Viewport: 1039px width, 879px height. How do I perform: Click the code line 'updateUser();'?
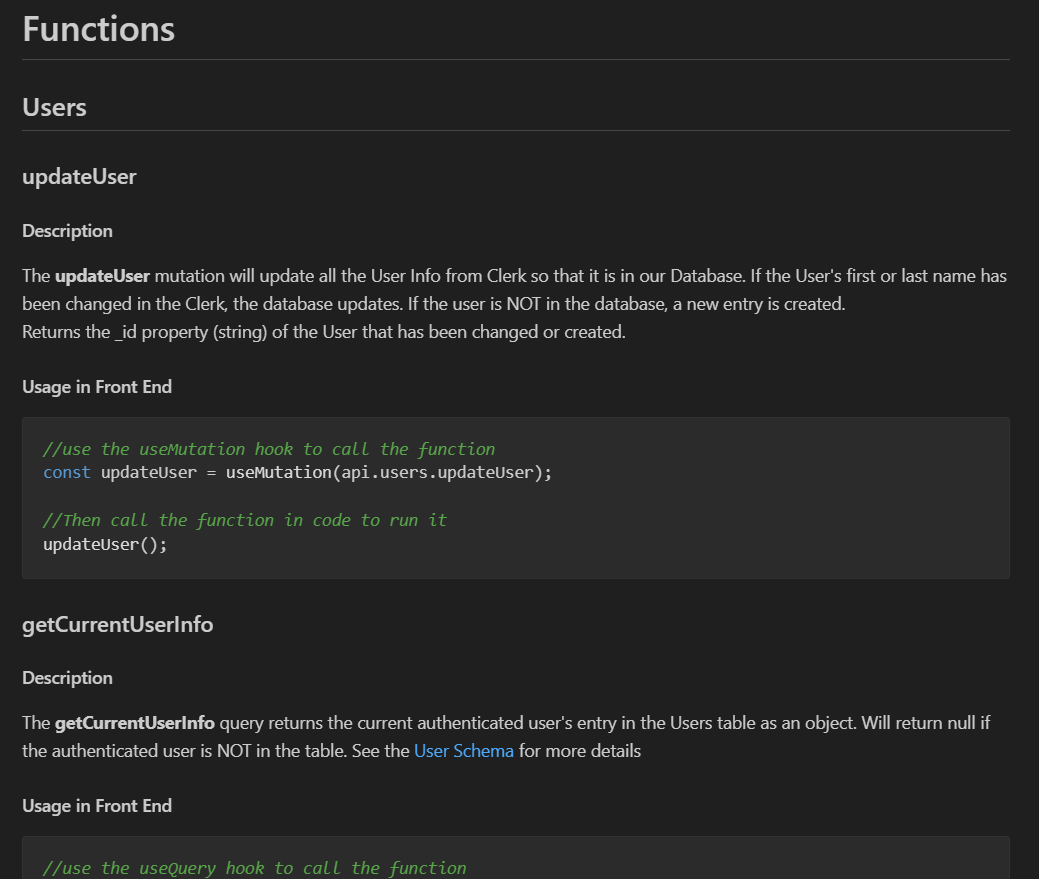pyautogui.click(x=105, y=544)
